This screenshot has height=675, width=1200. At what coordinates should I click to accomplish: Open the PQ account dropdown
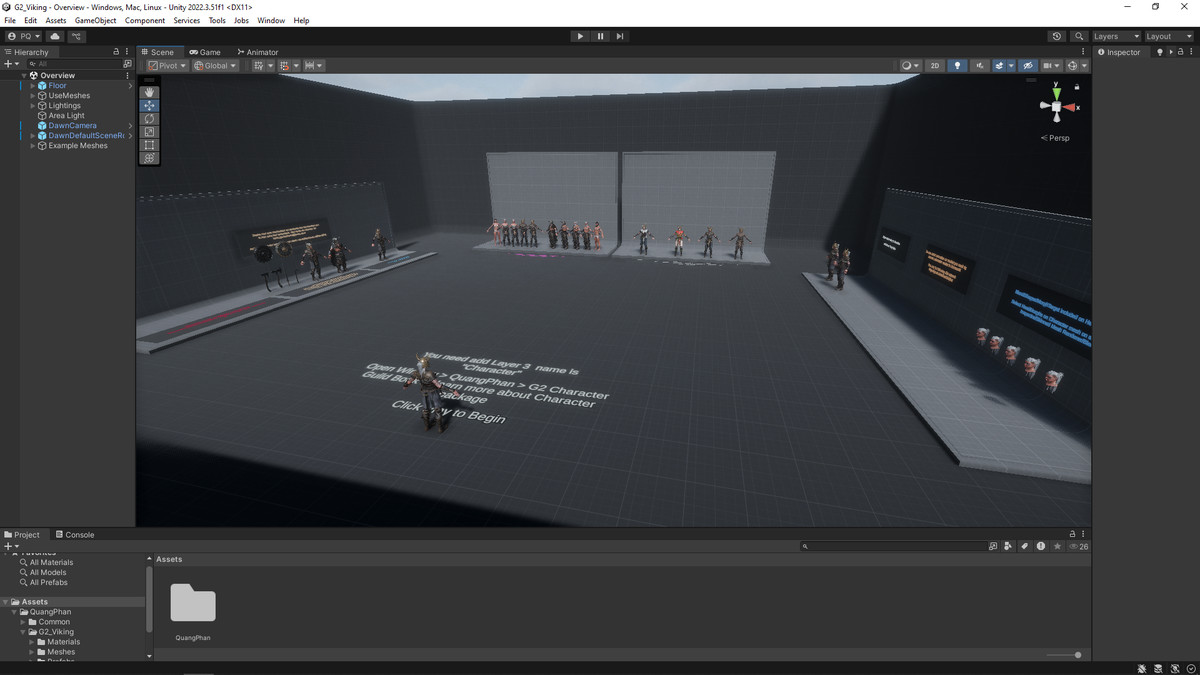(23, 36)
